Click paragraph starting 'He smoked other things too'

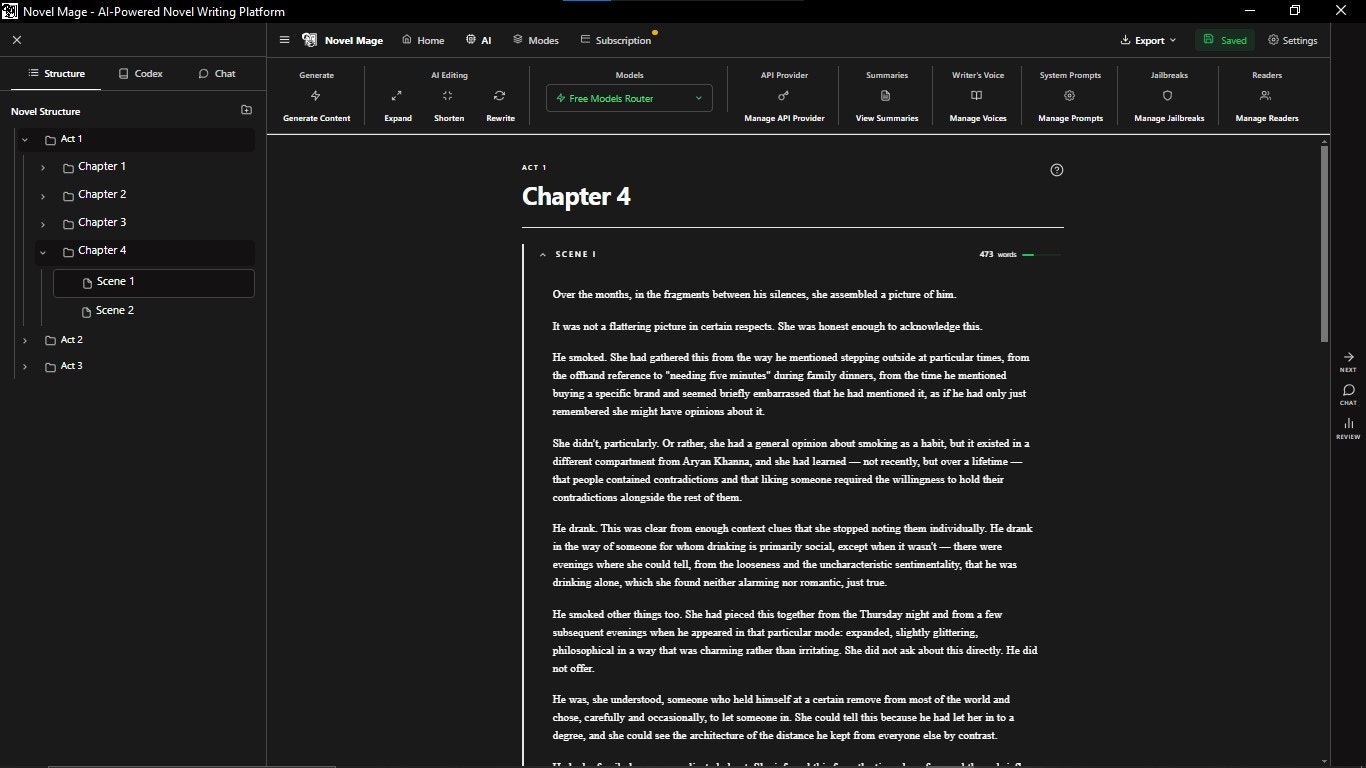coord(795,641)
